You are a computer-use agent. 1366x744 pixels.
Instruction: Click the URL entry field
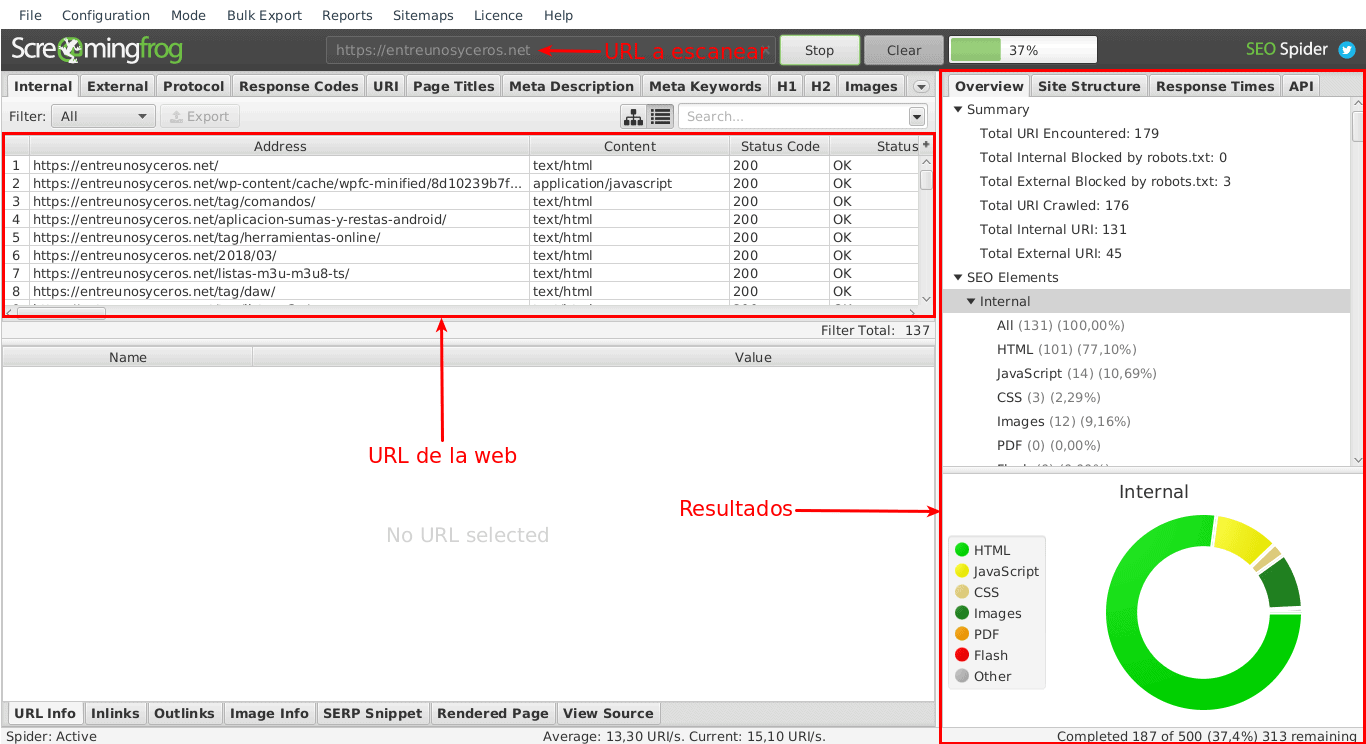(x=550, y=50)
